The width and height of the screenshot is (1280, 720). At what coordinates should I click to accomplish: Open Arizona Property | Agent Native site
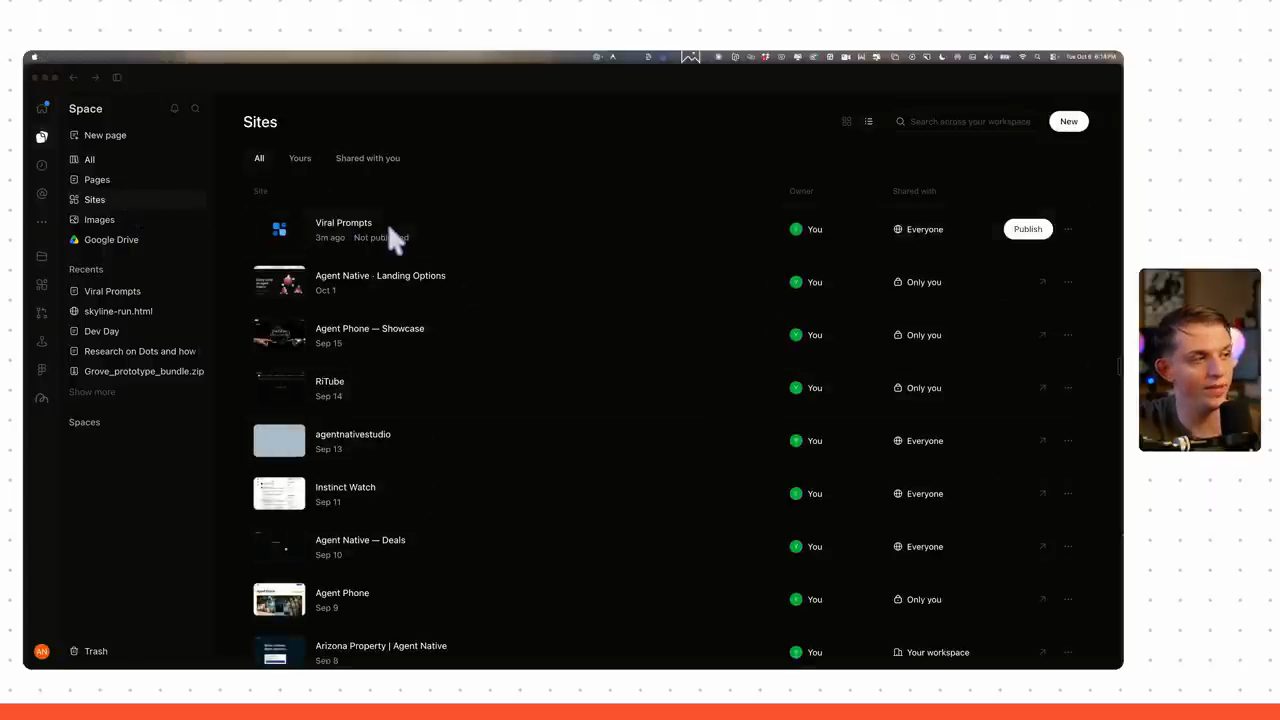tap(381, 646)
